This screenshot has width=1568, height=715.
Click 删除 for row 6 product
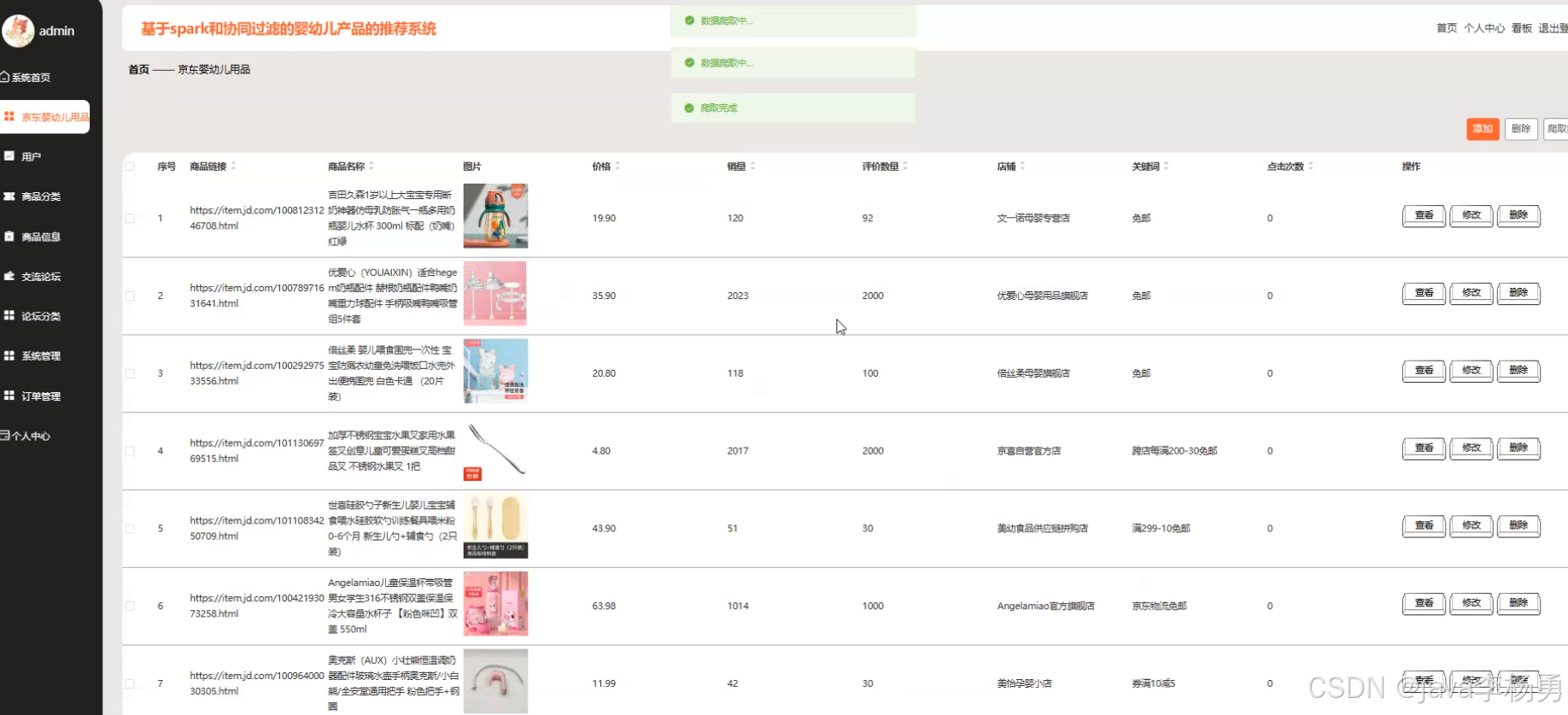pos(1518,603)
